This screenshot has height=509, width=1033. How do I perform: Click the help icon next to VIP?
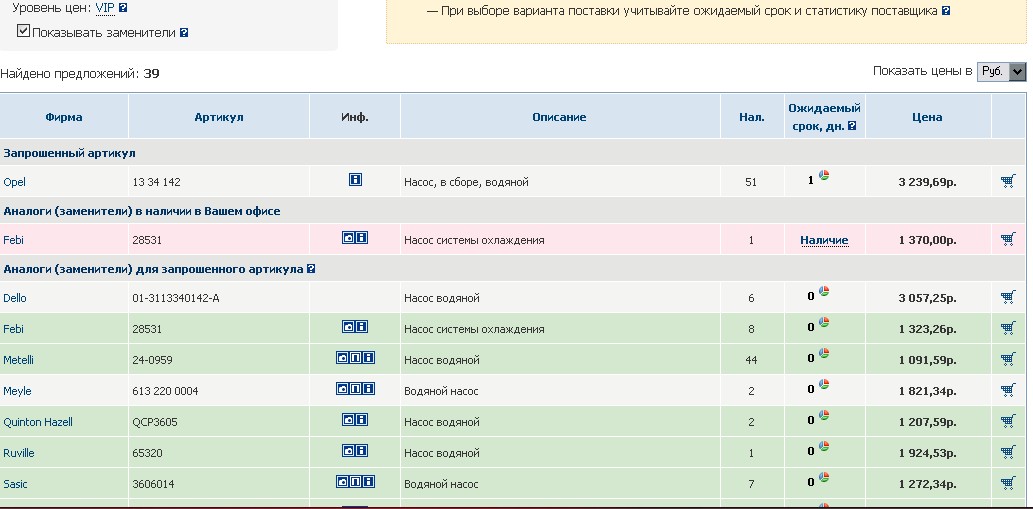click(123, 9)
